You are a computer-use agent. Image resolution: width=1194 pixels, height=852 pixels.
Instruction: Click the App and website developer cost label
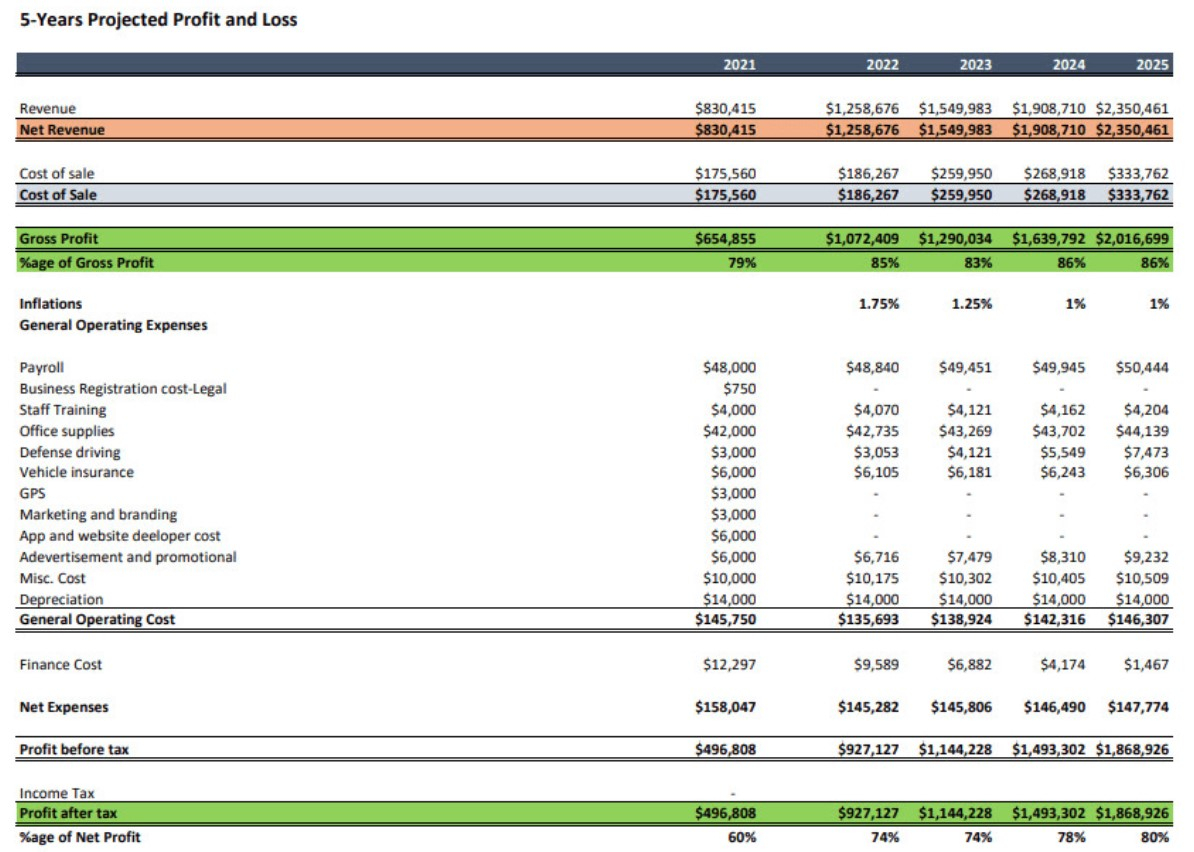point(120,536)
